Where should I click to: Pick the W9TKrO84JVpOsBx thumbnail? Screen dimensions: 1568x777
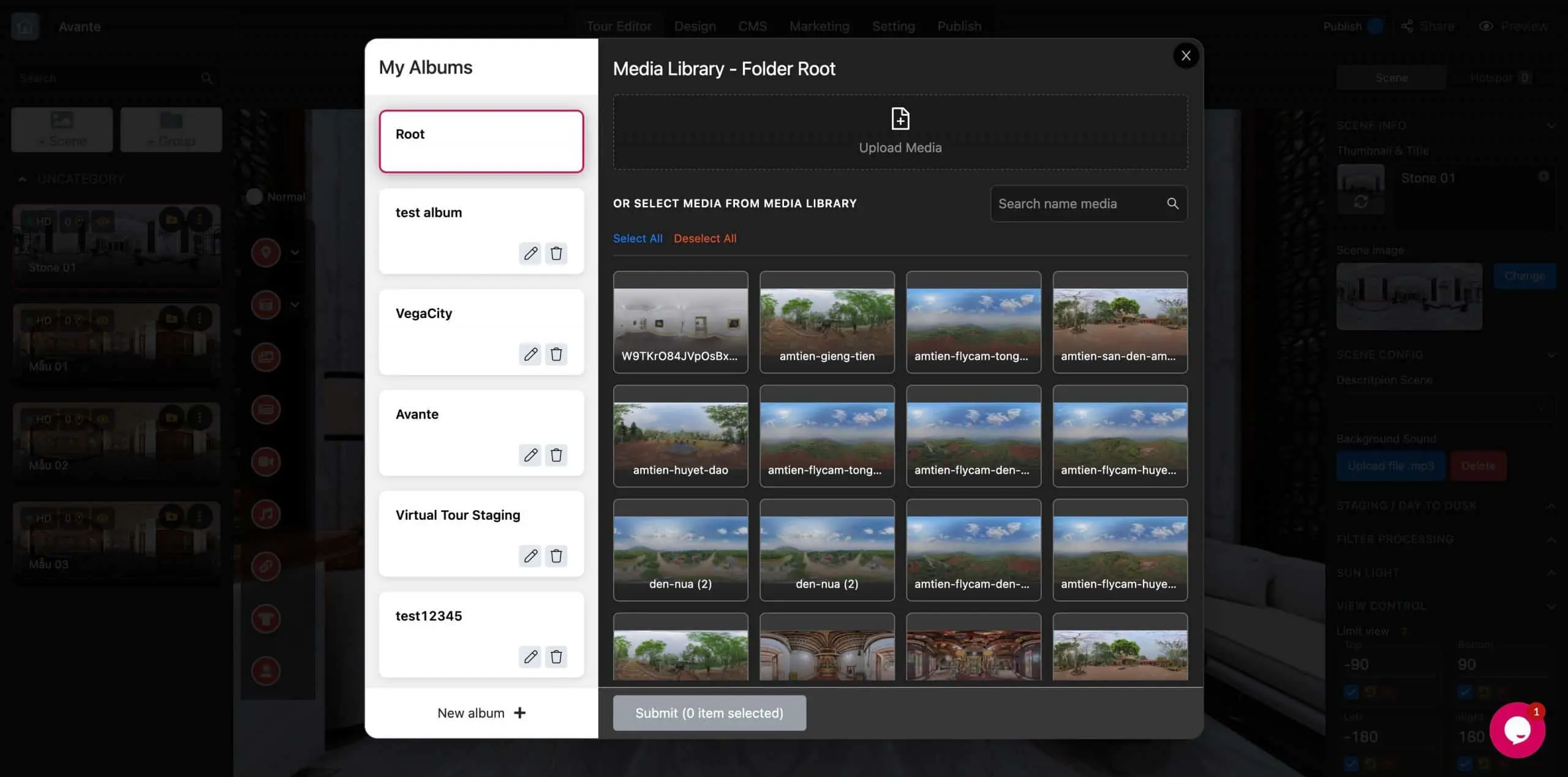point(680,322)
